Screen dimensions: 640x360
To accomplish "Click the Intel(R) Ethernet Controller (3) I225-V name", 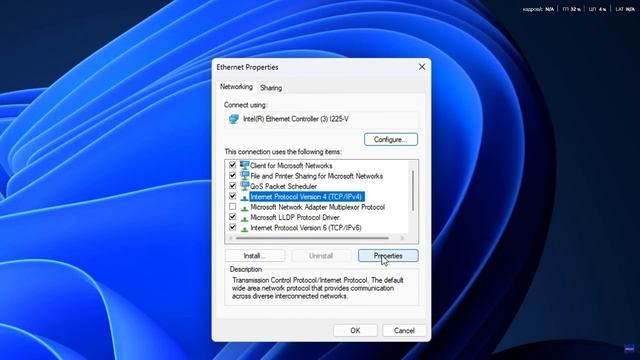I will click(296, 119).
